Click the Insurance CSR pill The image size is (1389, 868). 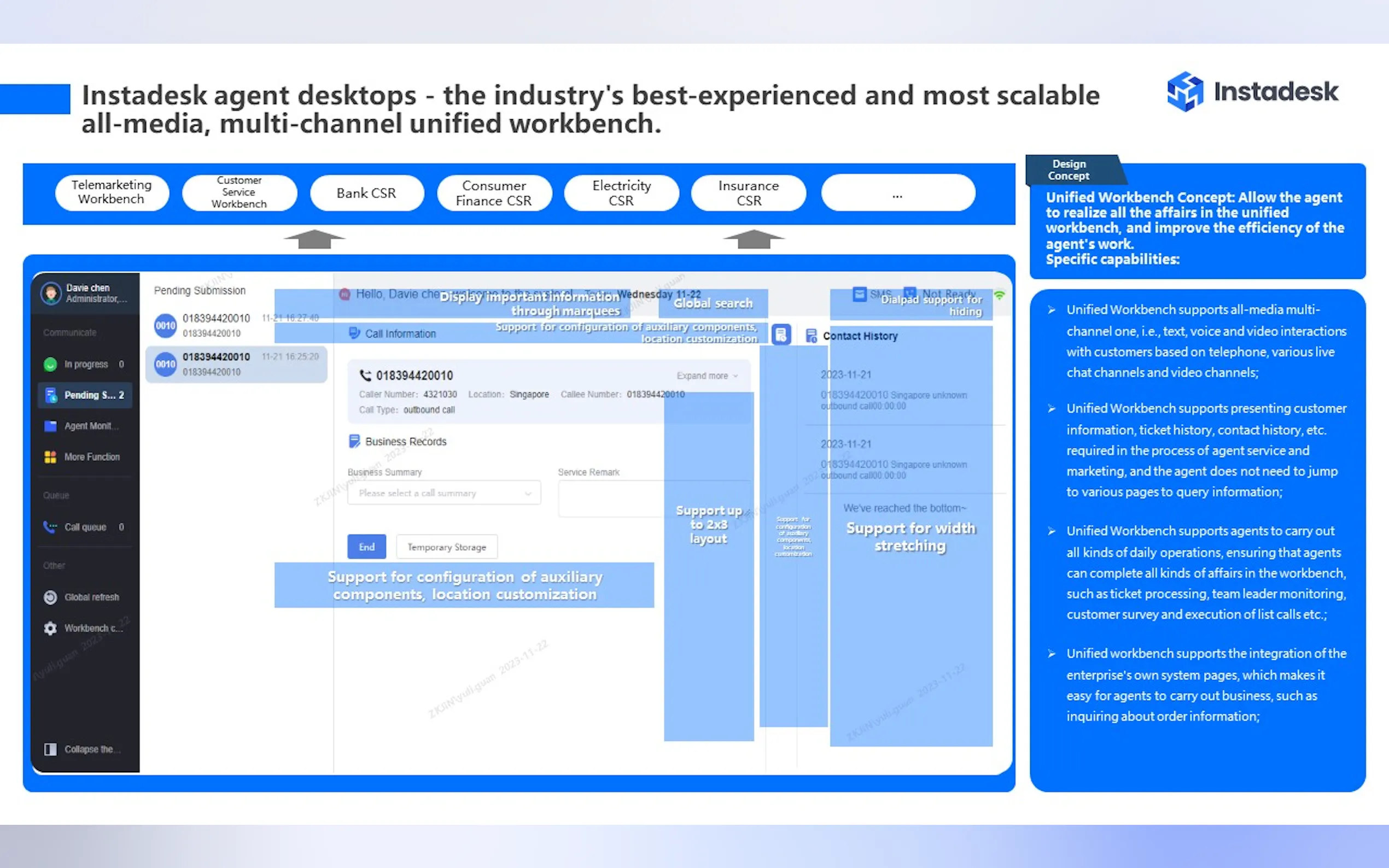(x=749, y=192)
